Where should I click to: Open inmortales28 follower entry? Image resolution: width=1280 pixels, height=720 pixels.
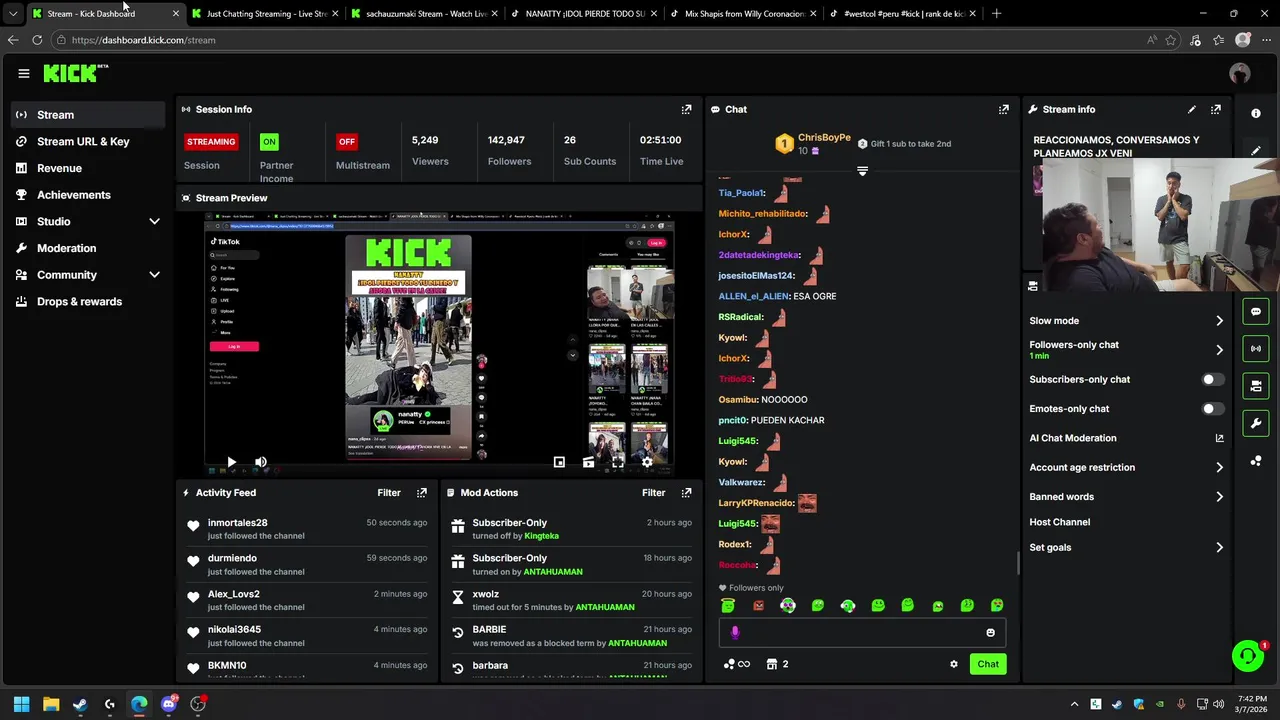point(308,528)
